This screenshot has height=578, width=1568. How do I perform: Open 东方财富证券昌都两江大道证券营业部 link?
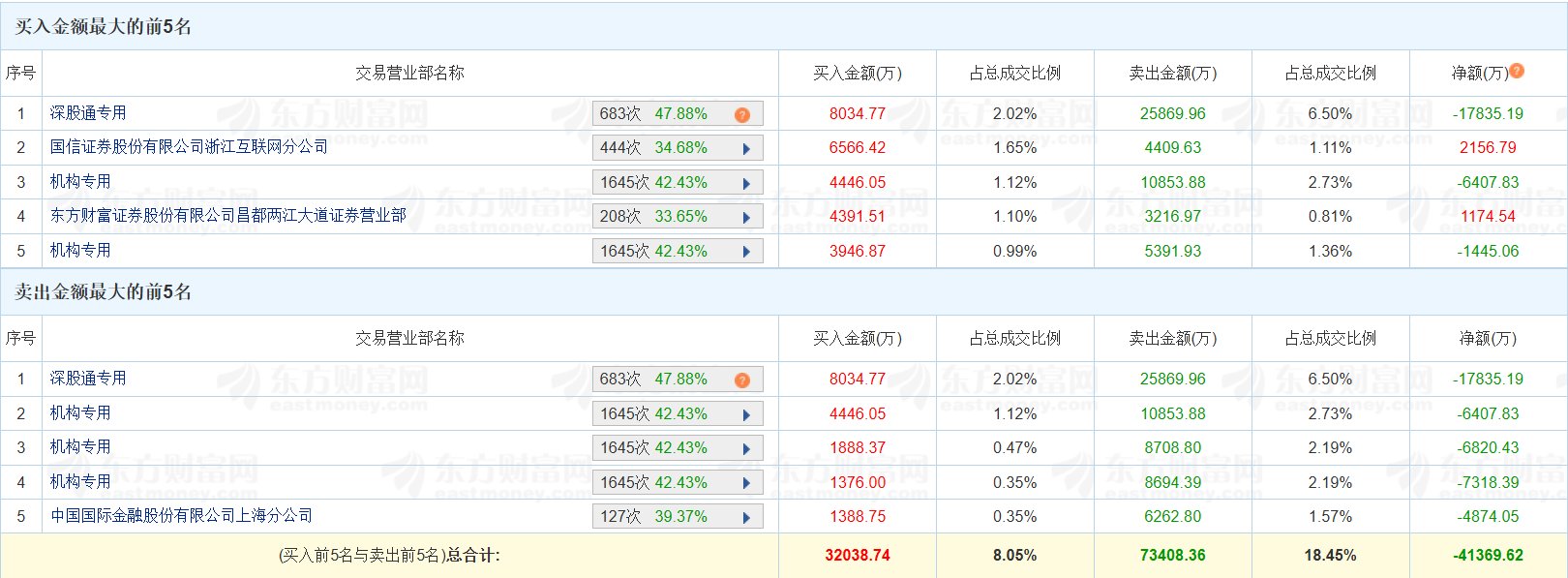[x=227, y=216]
